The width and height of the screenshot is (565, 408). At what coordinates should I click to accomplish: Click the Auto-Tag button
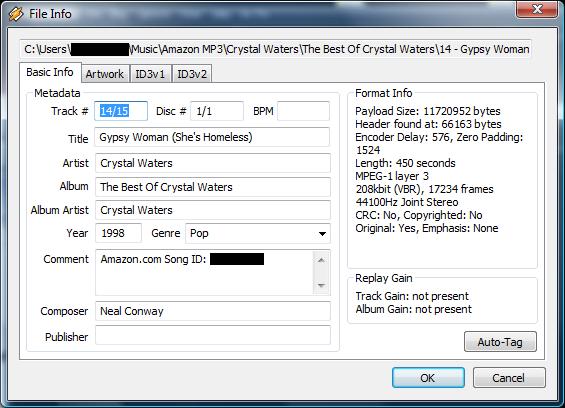click(x=500, y=342)
